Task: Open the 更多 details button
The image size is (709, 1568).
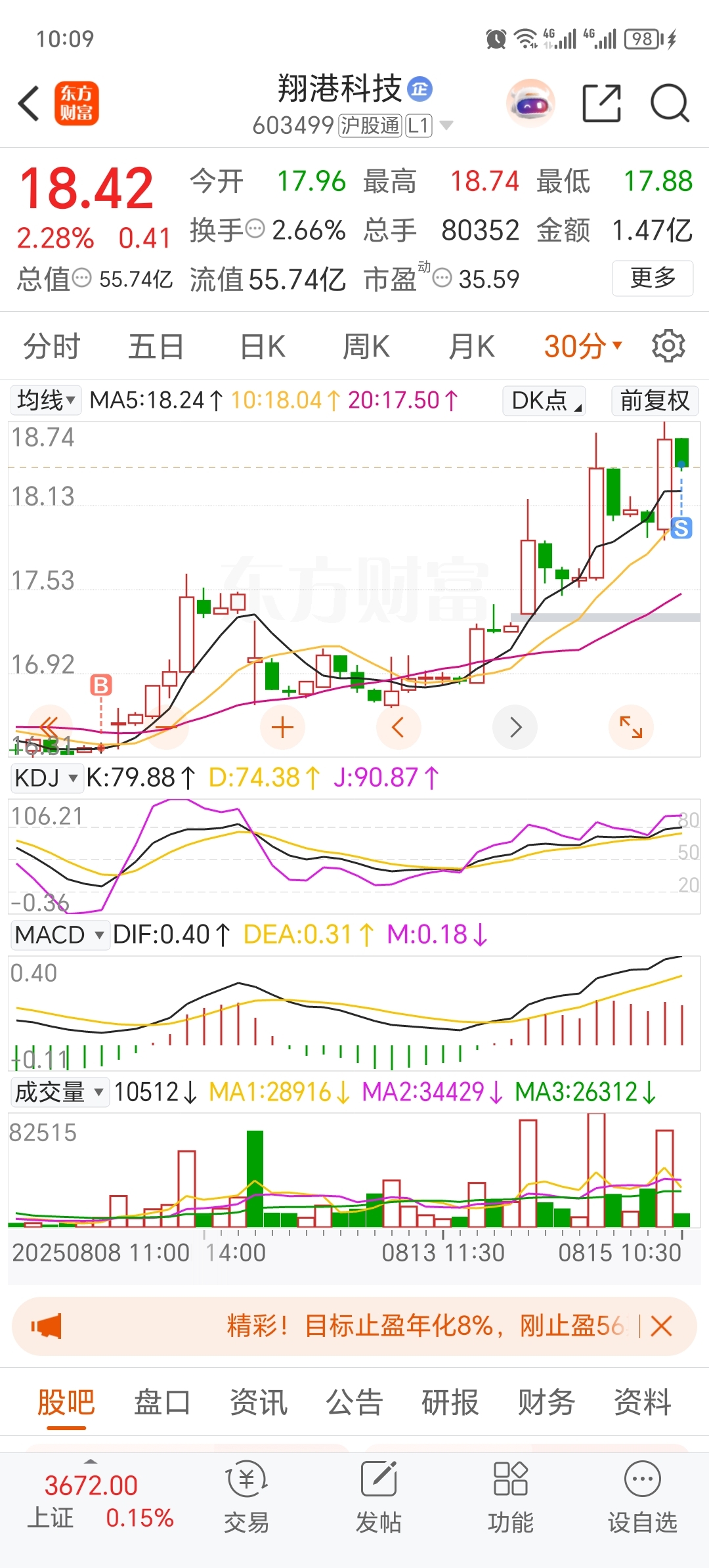Action: (x=653, y=278)
